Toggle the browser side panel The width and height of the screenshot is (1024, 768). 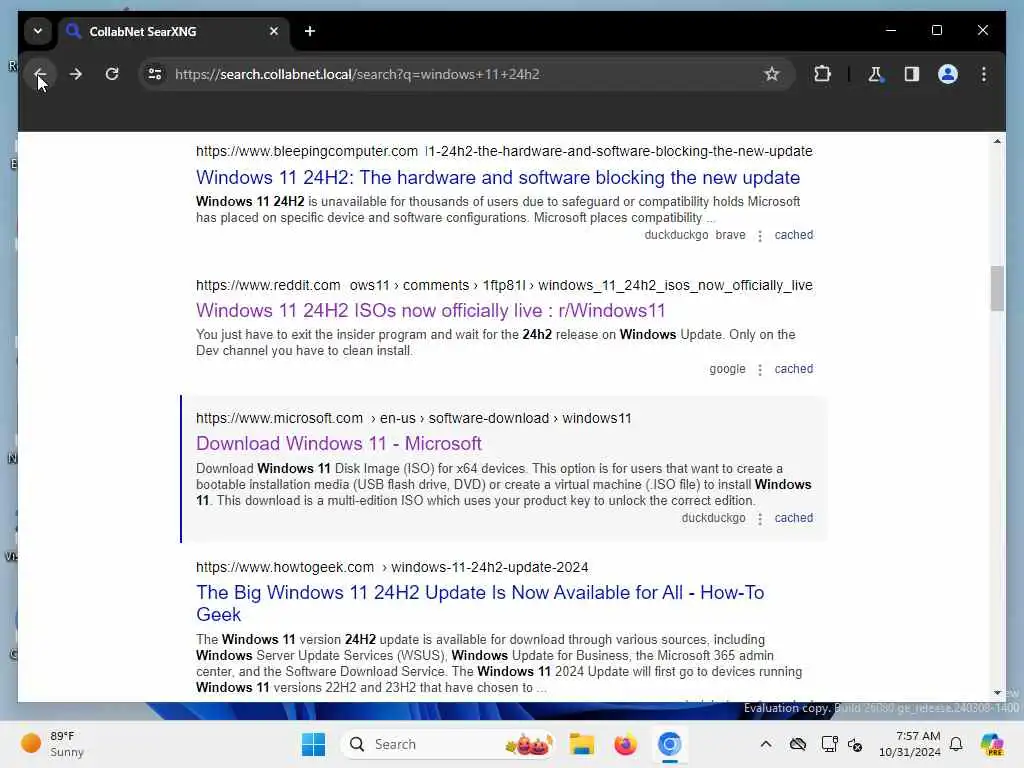tap(912, 74)
